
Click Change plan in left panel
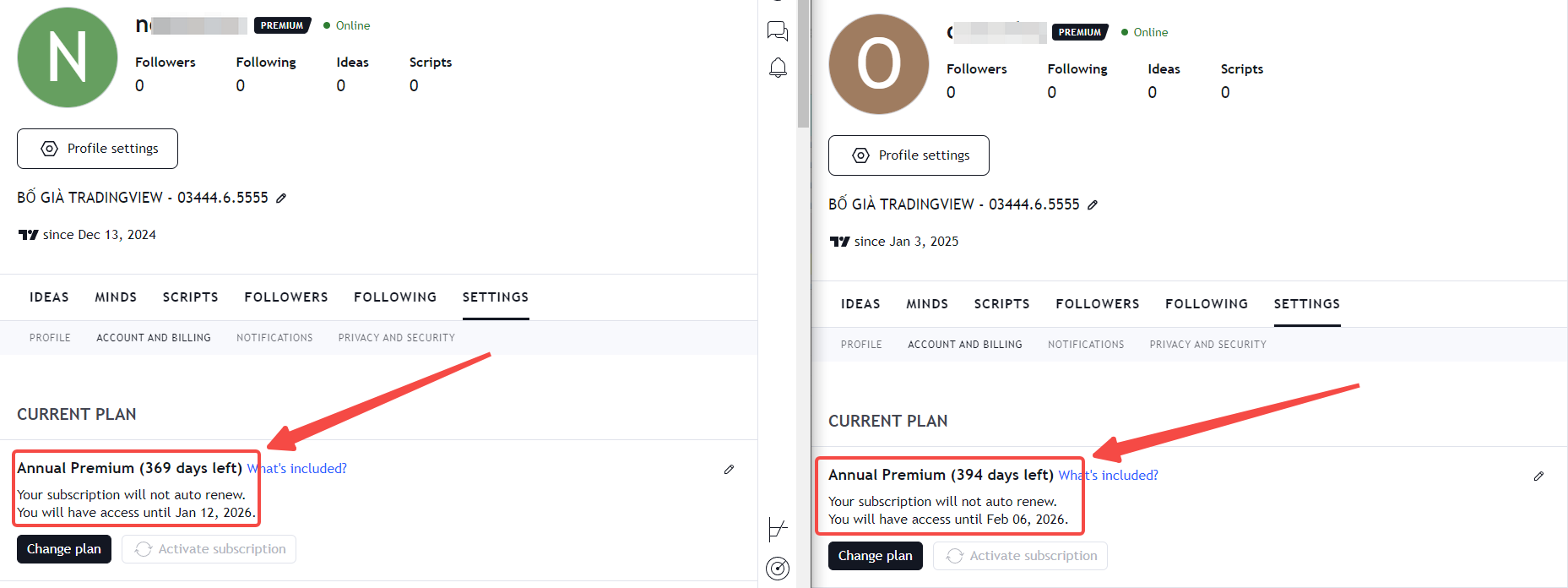point(64,549)
